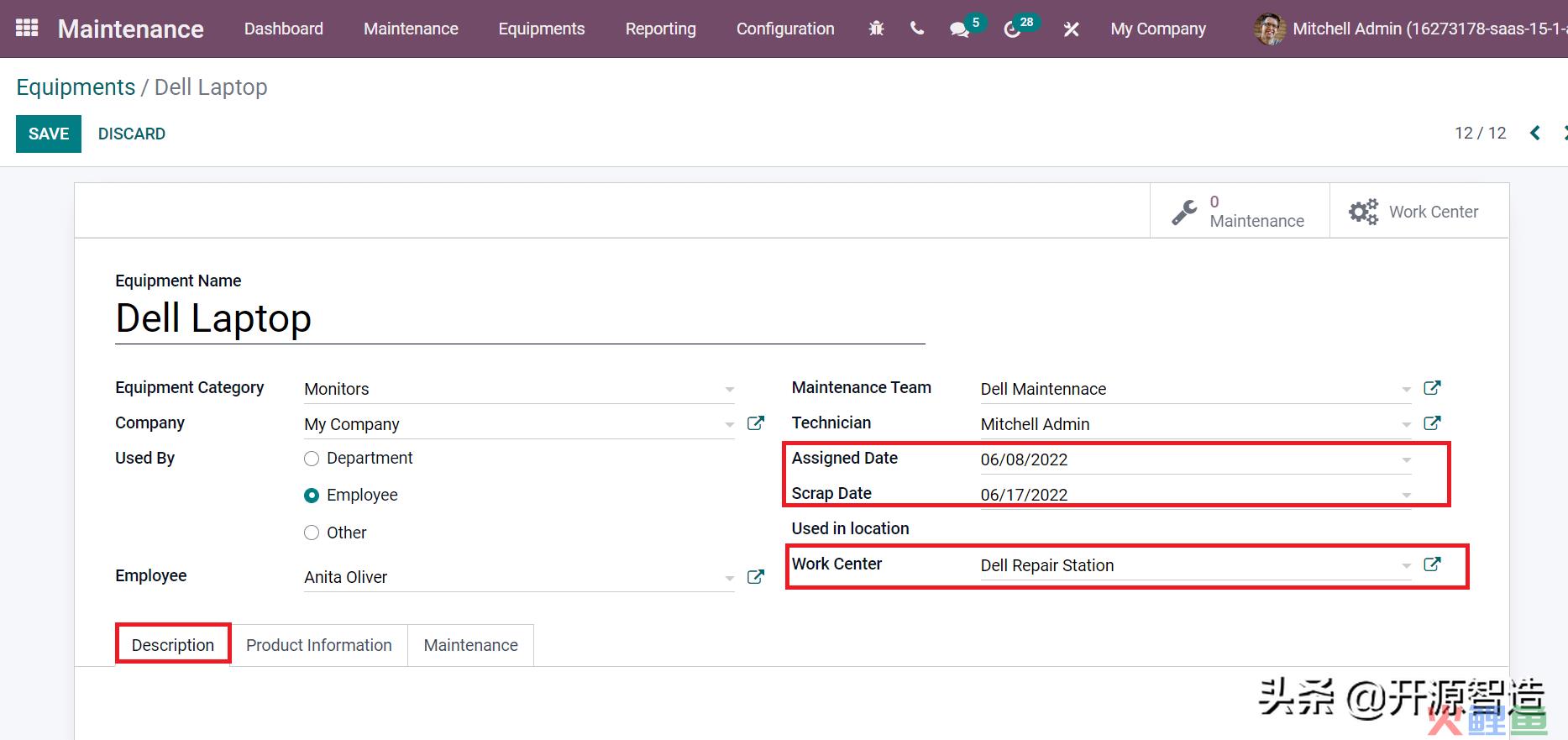Image resolution: width=1568 pixels, height=740 pixels.
Task: Open the 0 Maintenance stat button
Action: (1240, 212)
